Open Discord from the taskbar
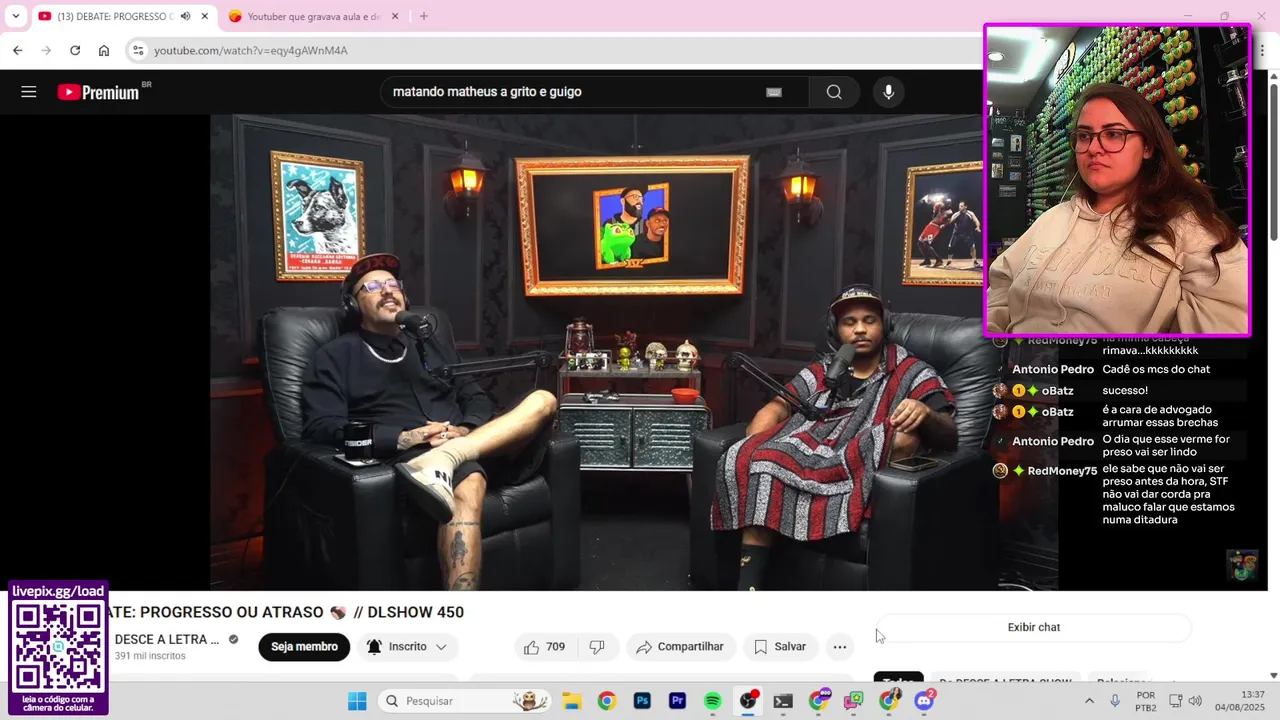This screenshot has height=720, width=1280. coord(924,701)
